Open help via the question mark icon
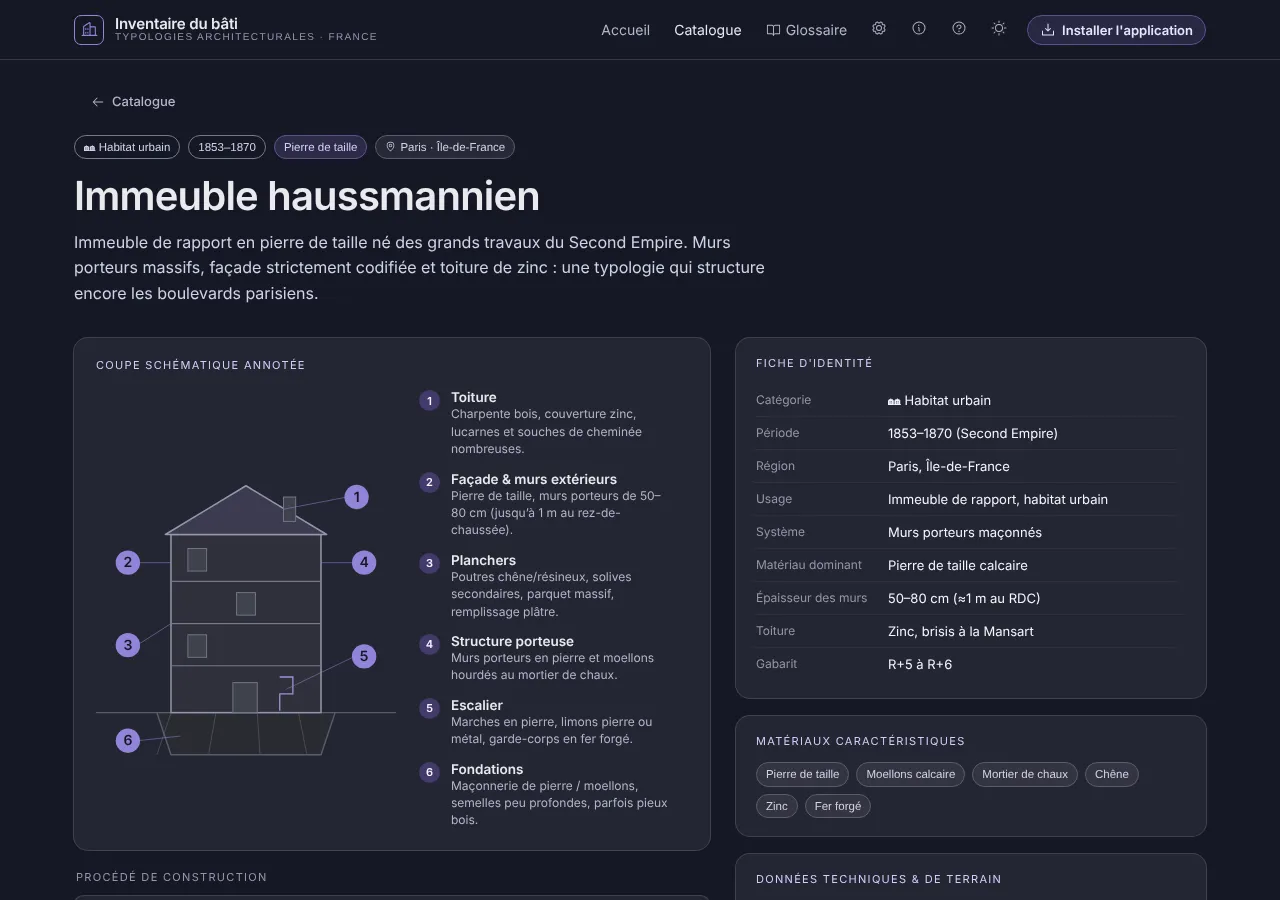The image size is (1280, 900). click(x=959, y=29)
